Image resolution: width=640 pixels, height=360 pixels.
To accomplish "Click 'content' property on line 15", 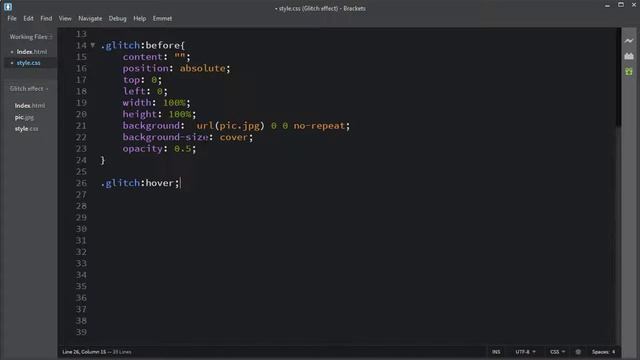I will click(x=142, y=57).
